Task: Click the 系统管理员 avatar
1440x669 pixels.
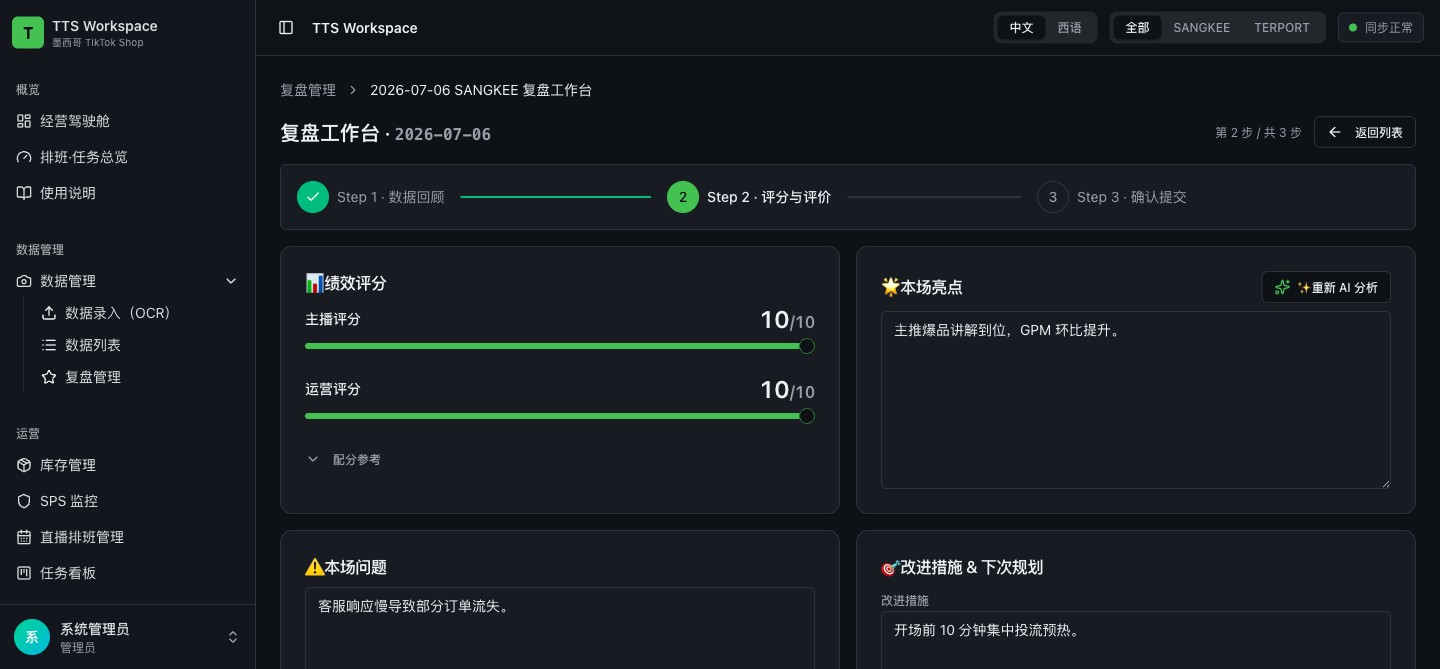Action: 31,637
